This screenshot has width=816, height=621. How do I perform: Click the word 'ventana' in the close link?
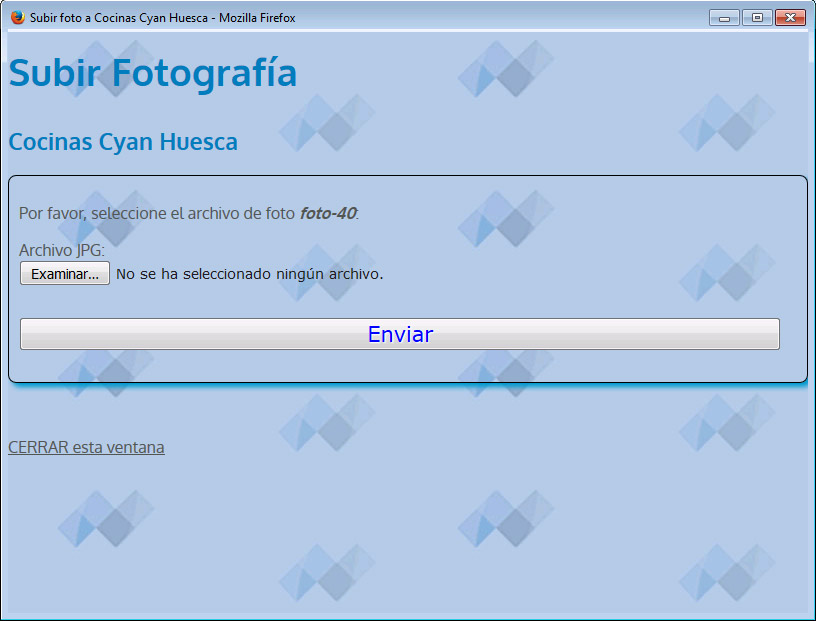(133, 447)
